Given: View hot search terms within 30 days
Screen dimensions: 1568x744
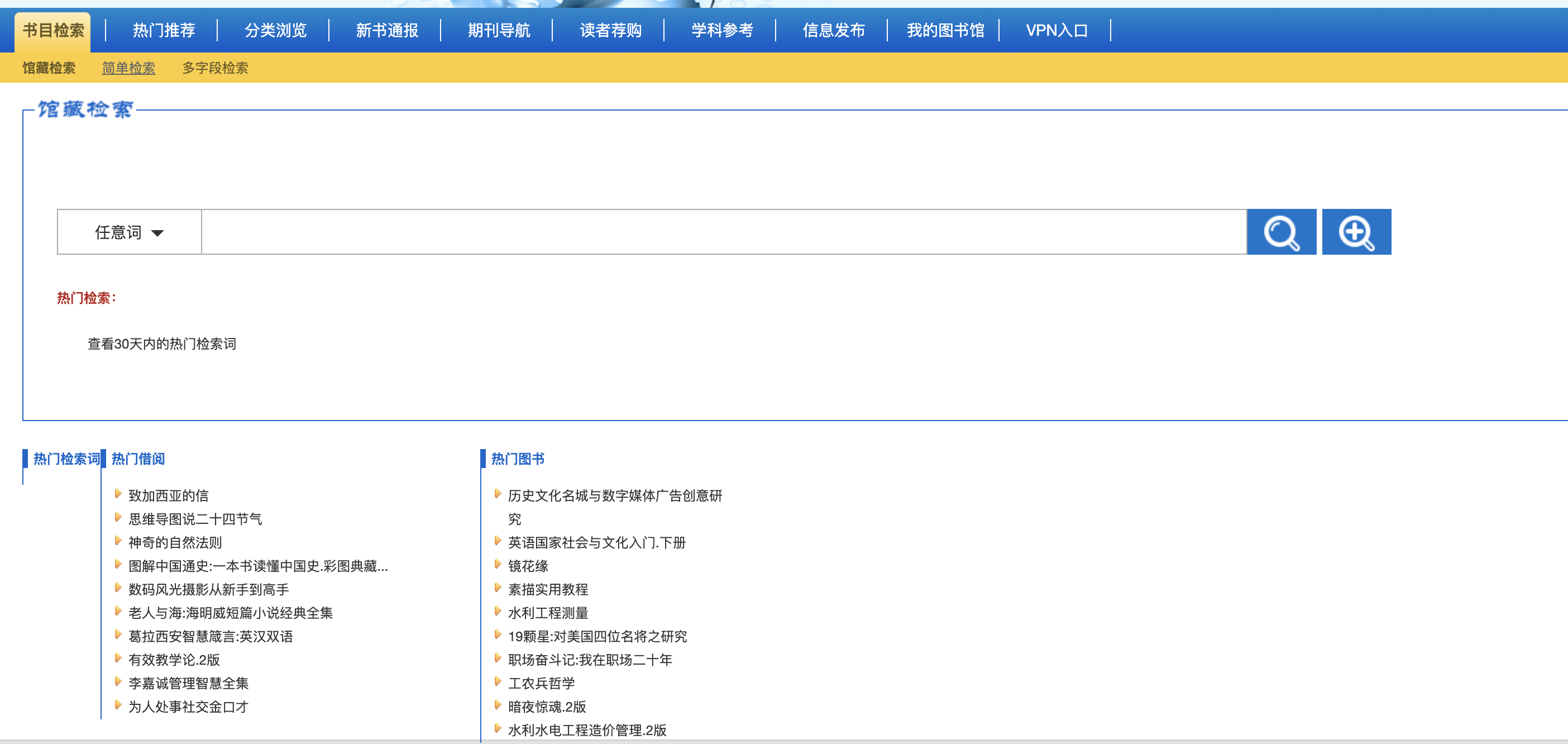Looking at the screenshot, I should click(x=162, y=344).
